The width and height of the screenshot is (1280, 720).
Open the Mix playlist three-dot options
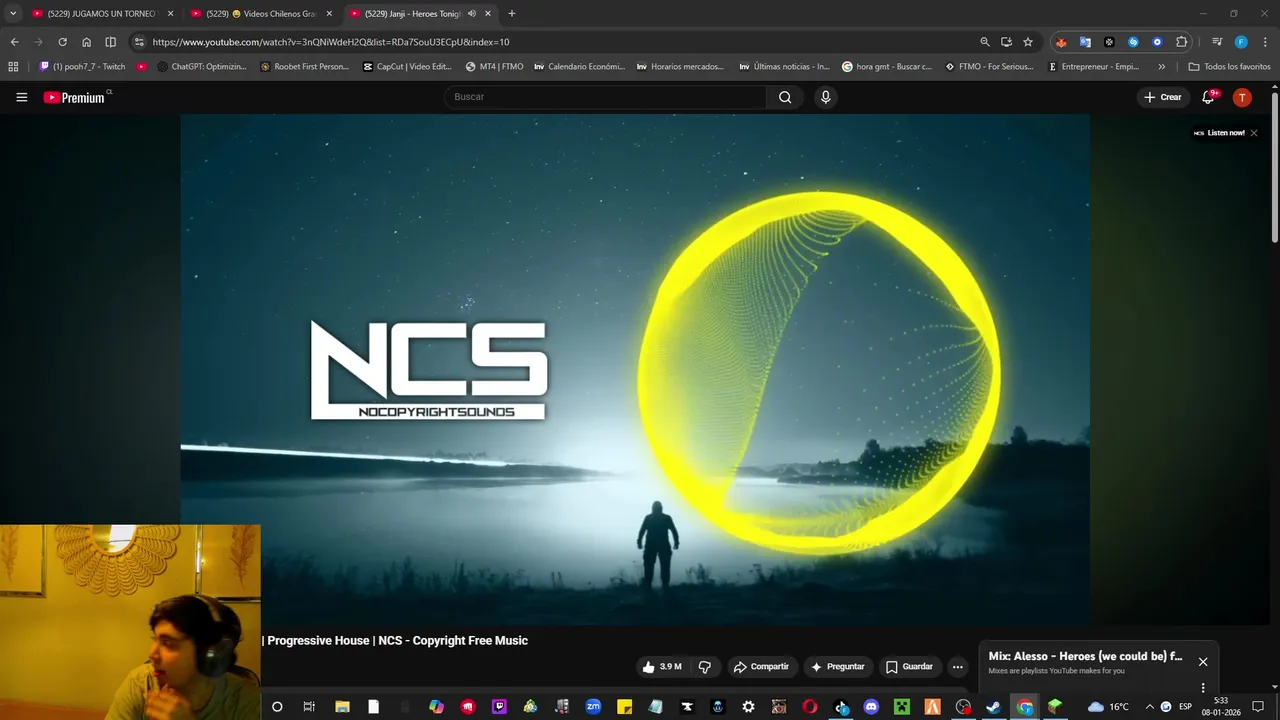[x=1203, y=688]
